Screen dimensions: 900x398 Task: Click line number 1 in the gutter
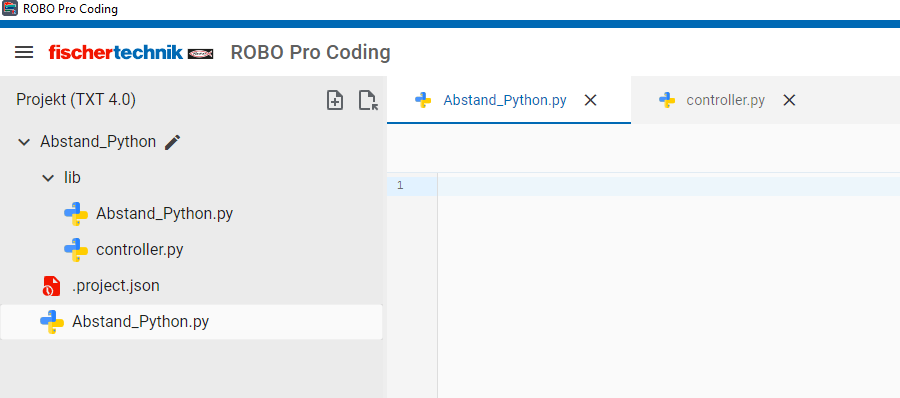click(x=400, y=186)
